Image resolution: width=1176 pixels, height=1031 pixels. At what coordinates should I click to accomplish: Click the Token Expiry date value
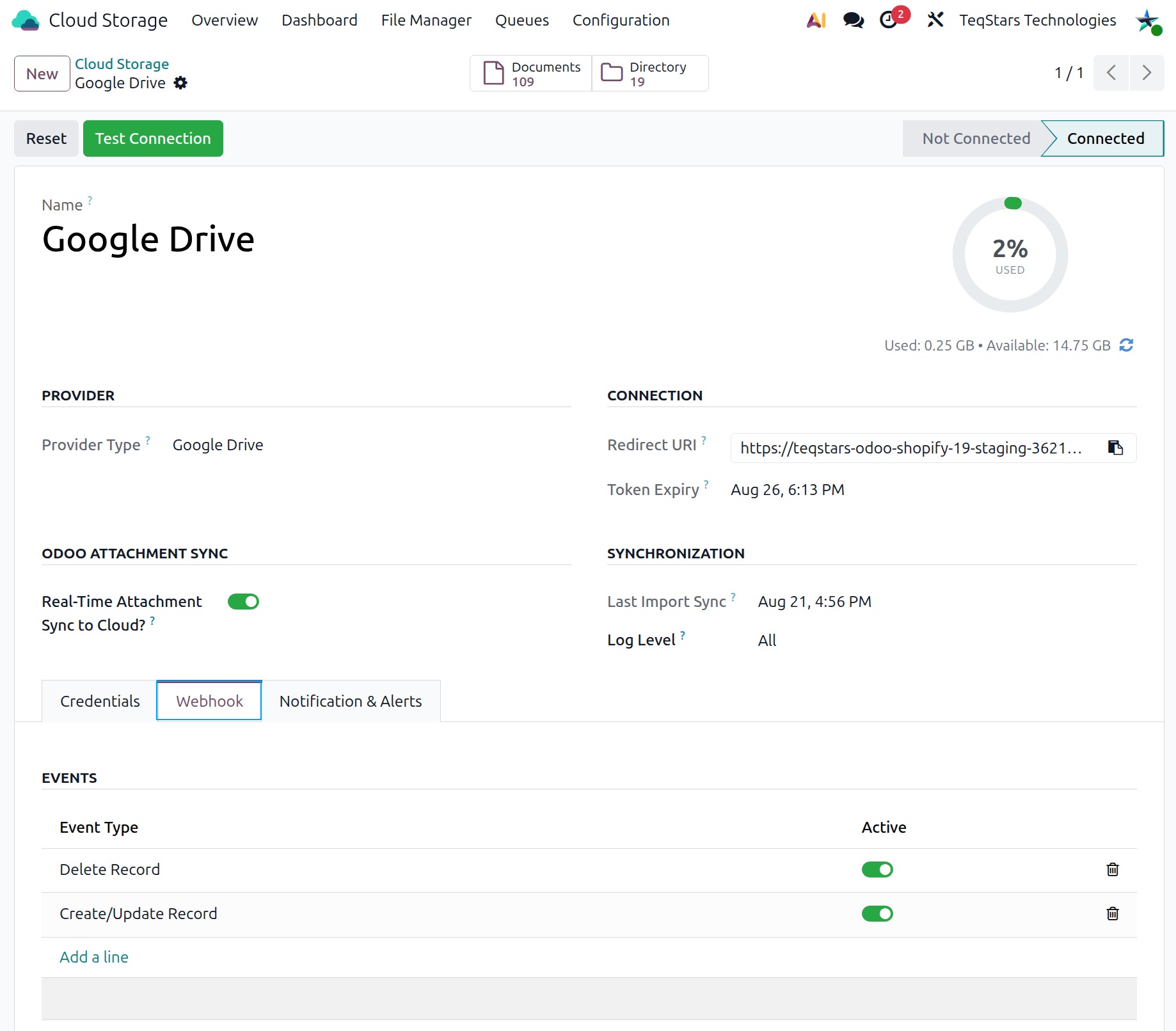pos(788,490)
